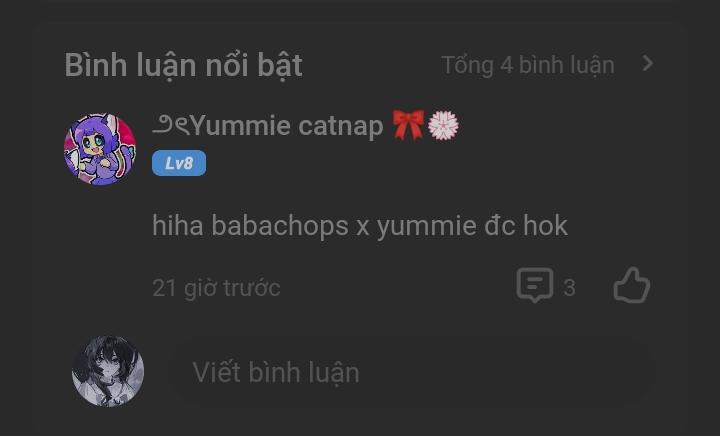Select the 'Bình luận nổi bật' heading
Viewport: 720px width, 436px height.
click(183, 65)
